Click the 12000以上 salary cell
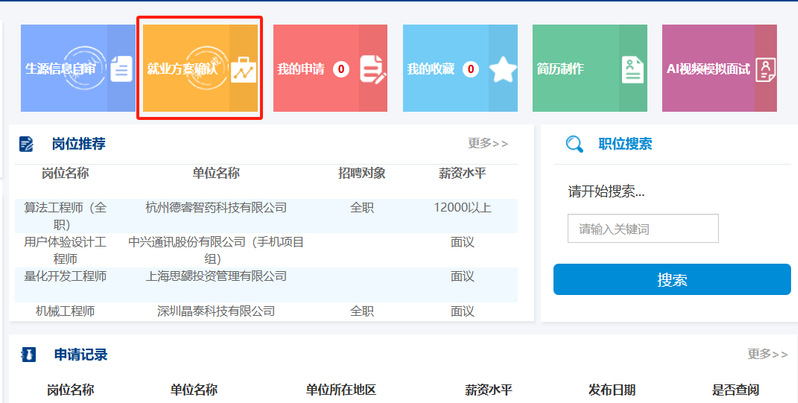 [x=462, y=208]
